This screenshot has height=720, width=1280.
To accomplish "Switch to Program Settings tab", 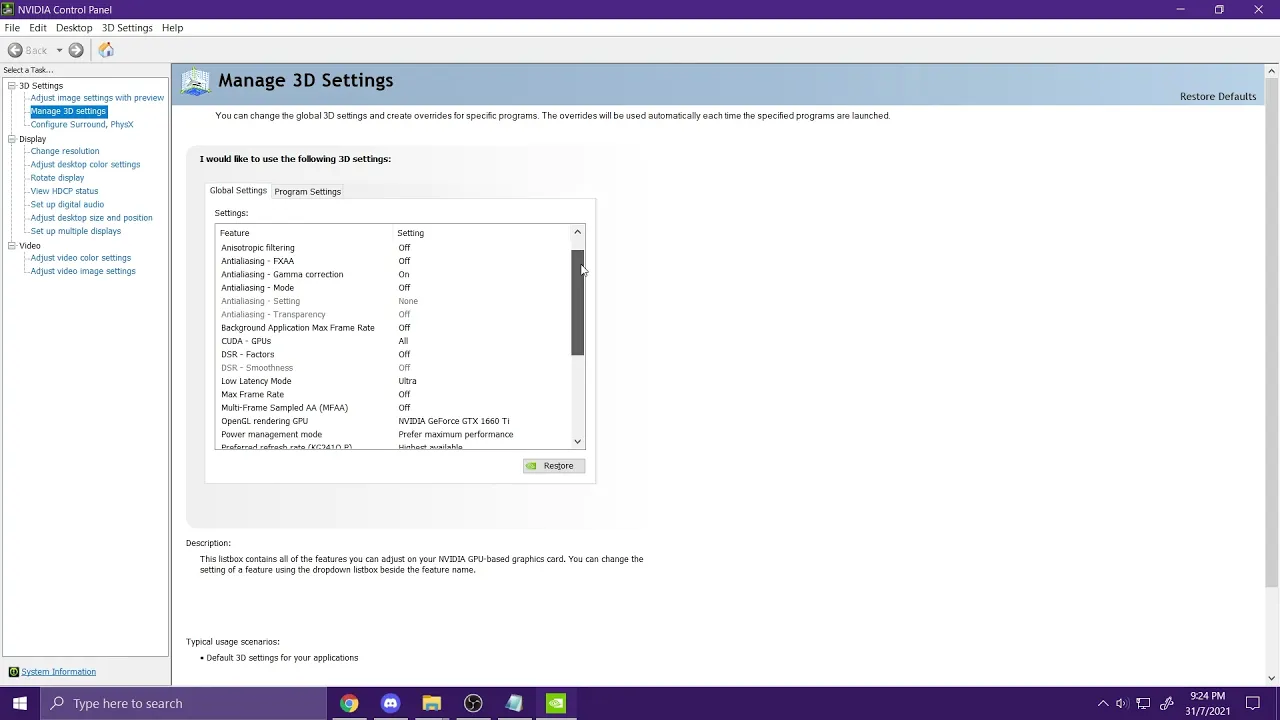I will point(307,191).
